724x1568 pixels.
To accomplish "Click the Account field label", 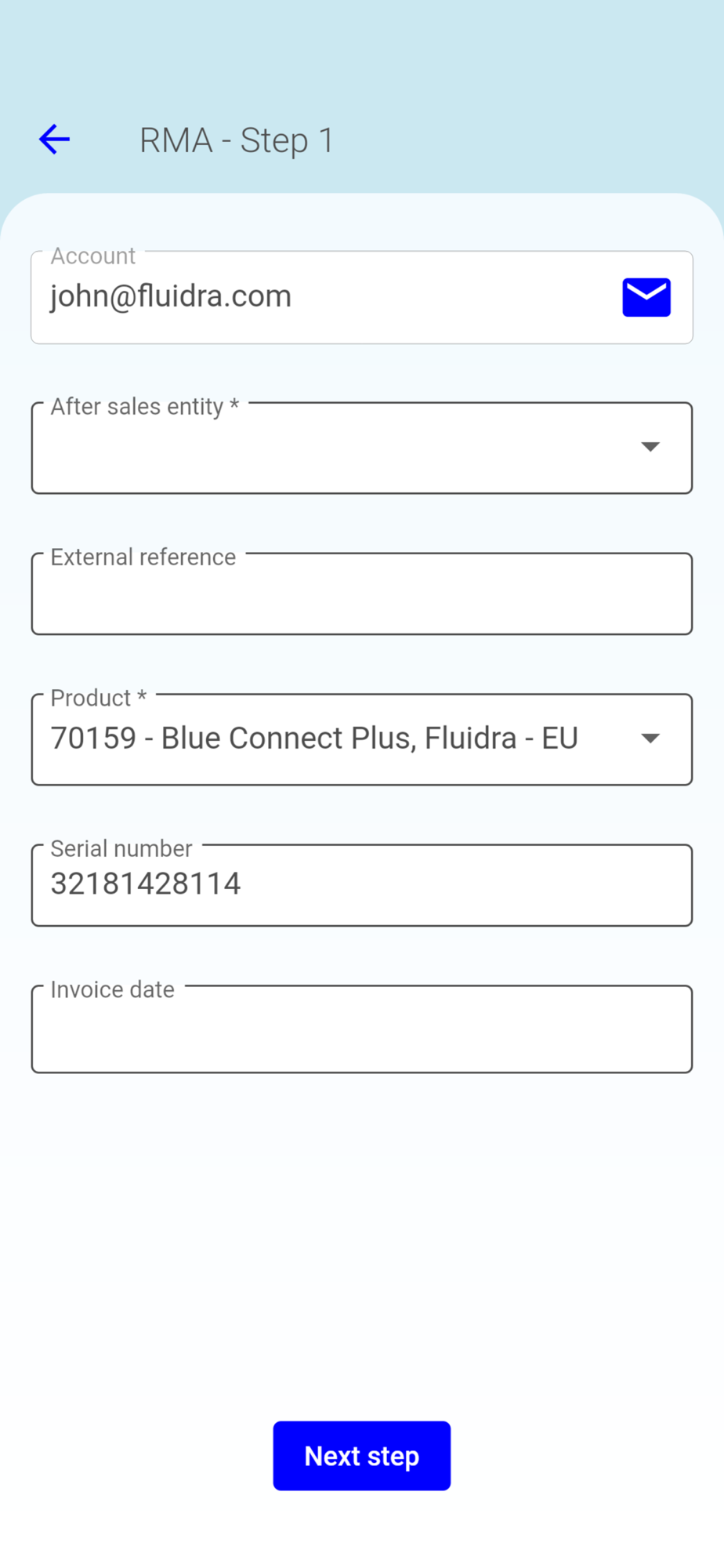I will pos(93,256).
